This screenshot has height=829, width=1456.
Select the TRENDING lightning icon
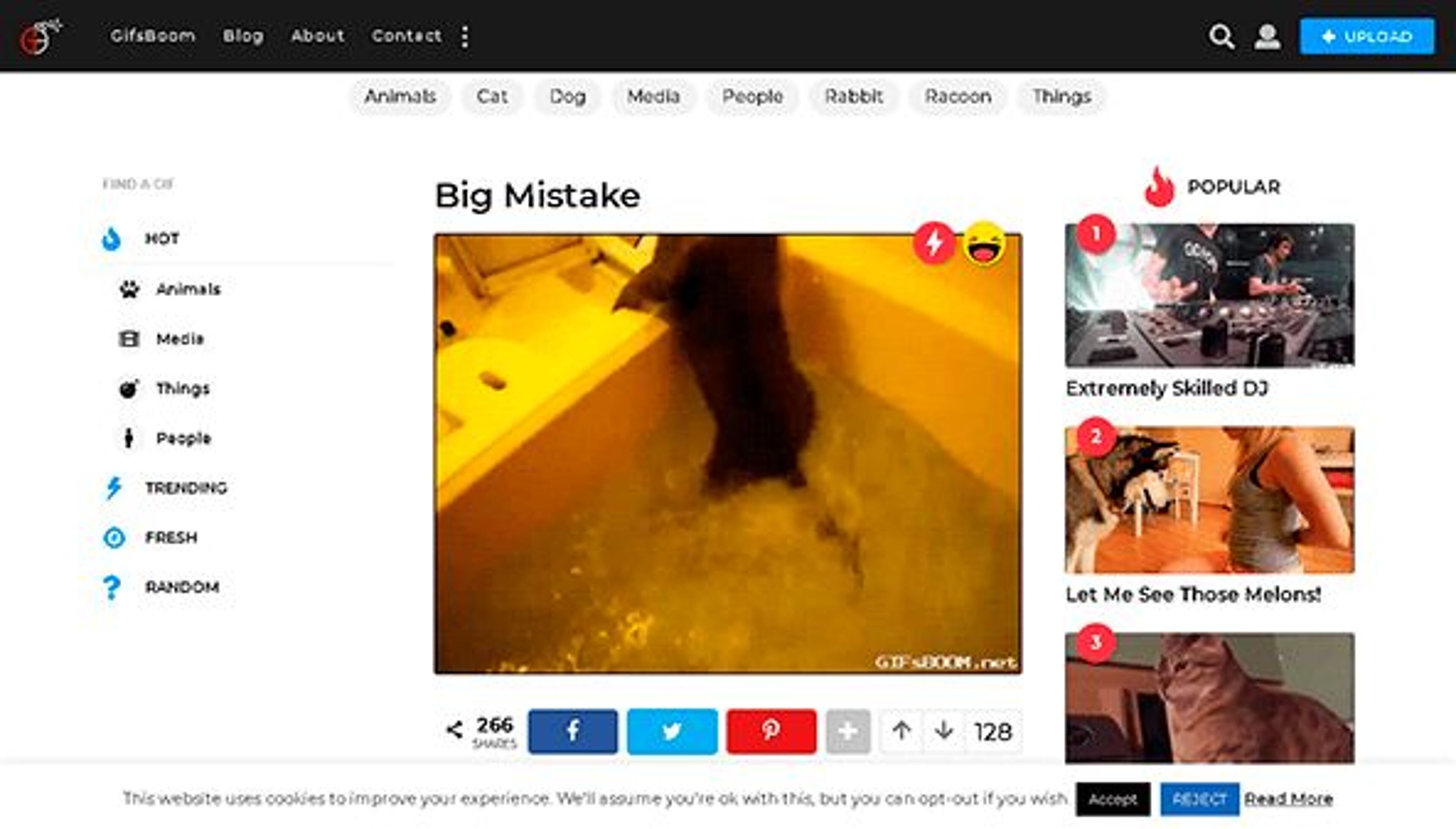[x=113, y=487]
